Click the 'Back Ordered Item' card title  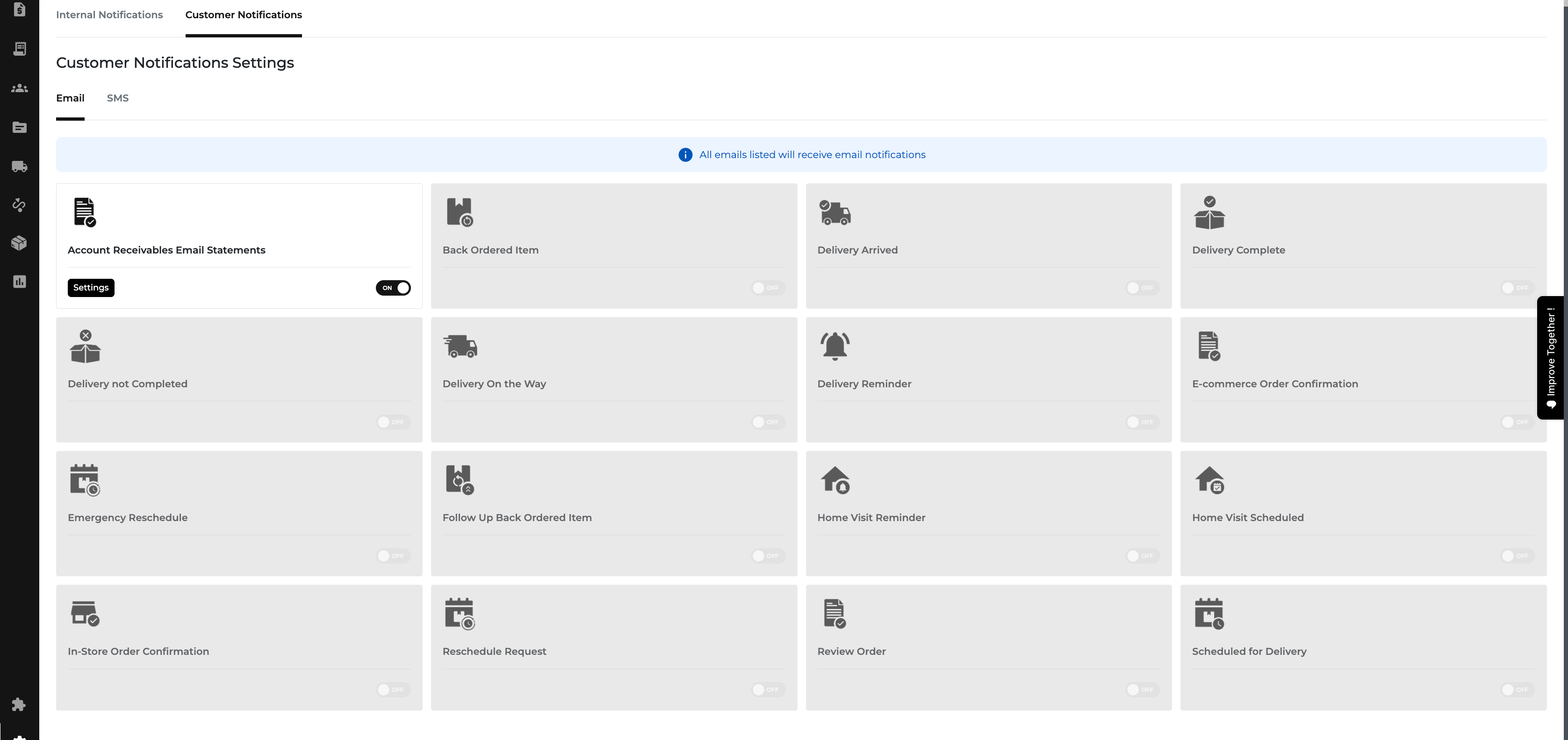(x=490, y=250)
